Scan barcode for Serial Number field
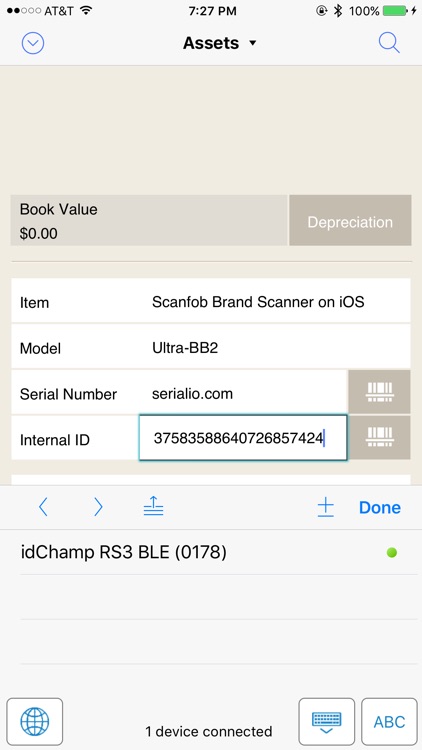Viewport: 422px width, 750px height. (379, 392)
